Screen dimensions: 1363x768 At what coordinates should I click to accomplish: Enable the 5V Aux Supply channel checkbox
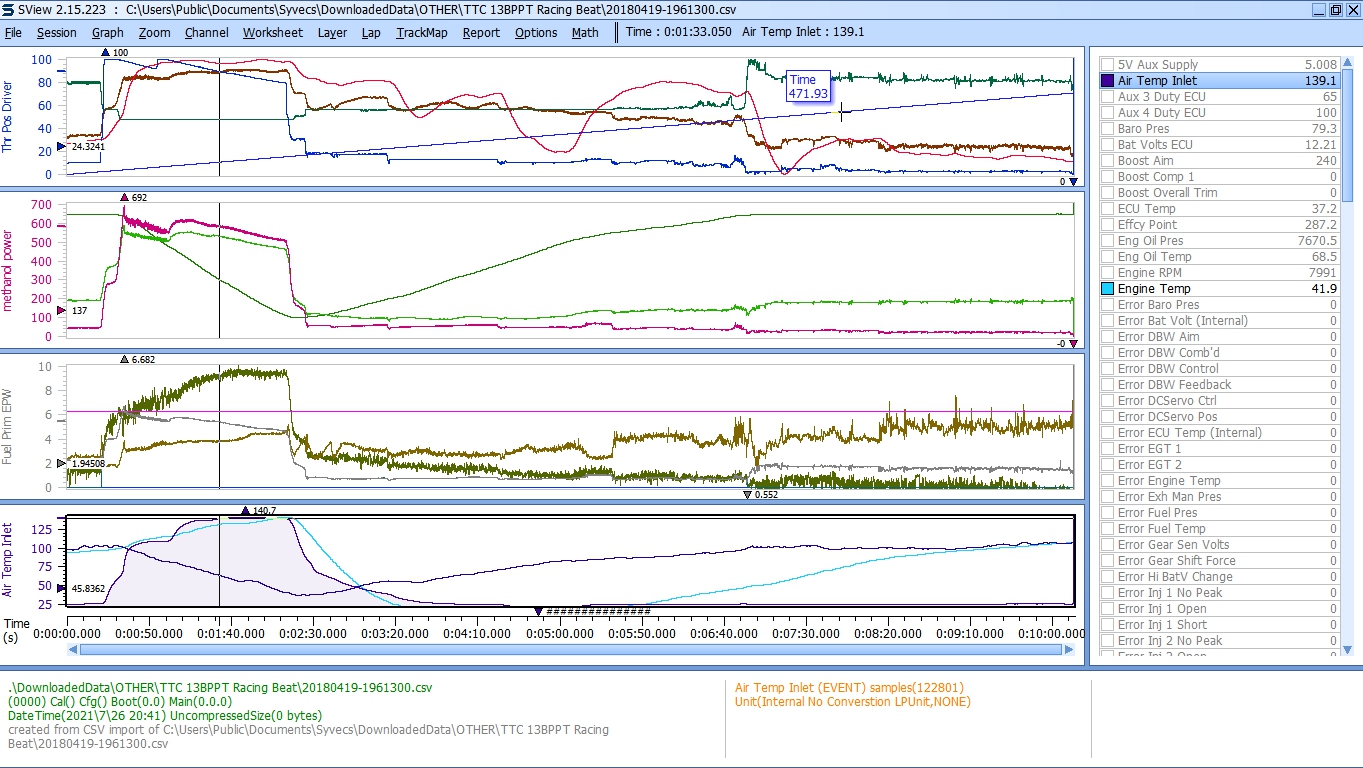click(1107, 64)
